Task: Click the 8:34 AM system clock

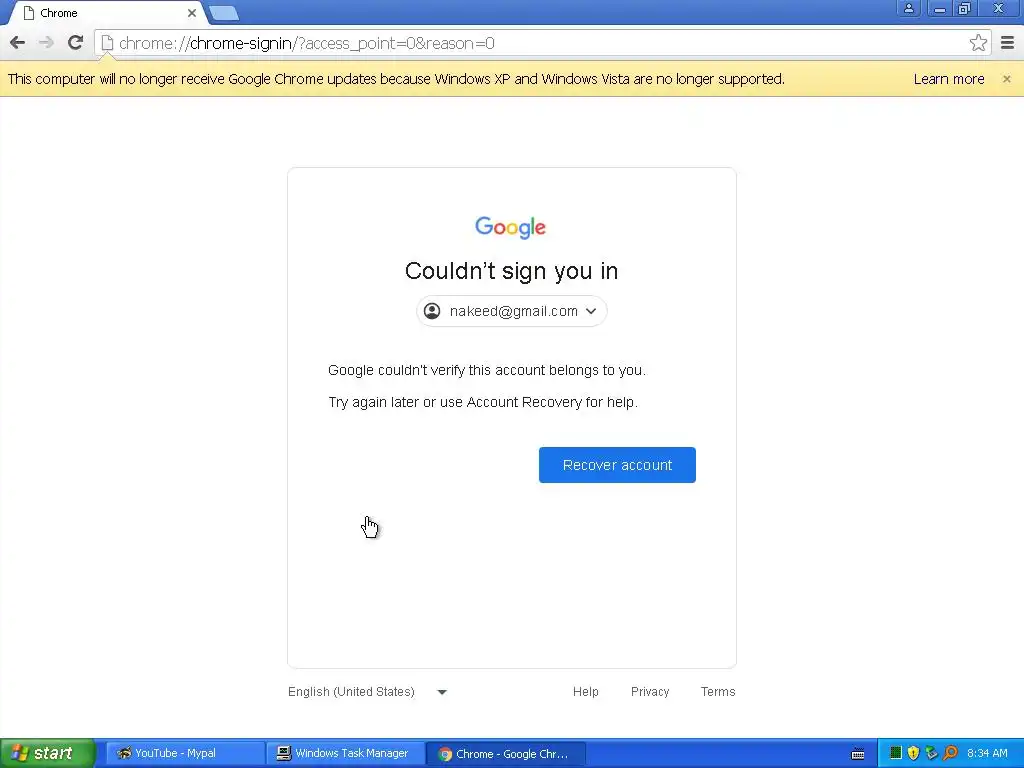Action: click(x=987, y=753)
